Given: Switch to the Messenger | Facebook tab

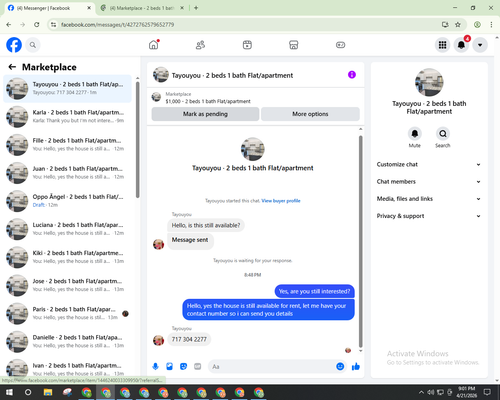Looking at the screenshot, I should coord(49,8).
